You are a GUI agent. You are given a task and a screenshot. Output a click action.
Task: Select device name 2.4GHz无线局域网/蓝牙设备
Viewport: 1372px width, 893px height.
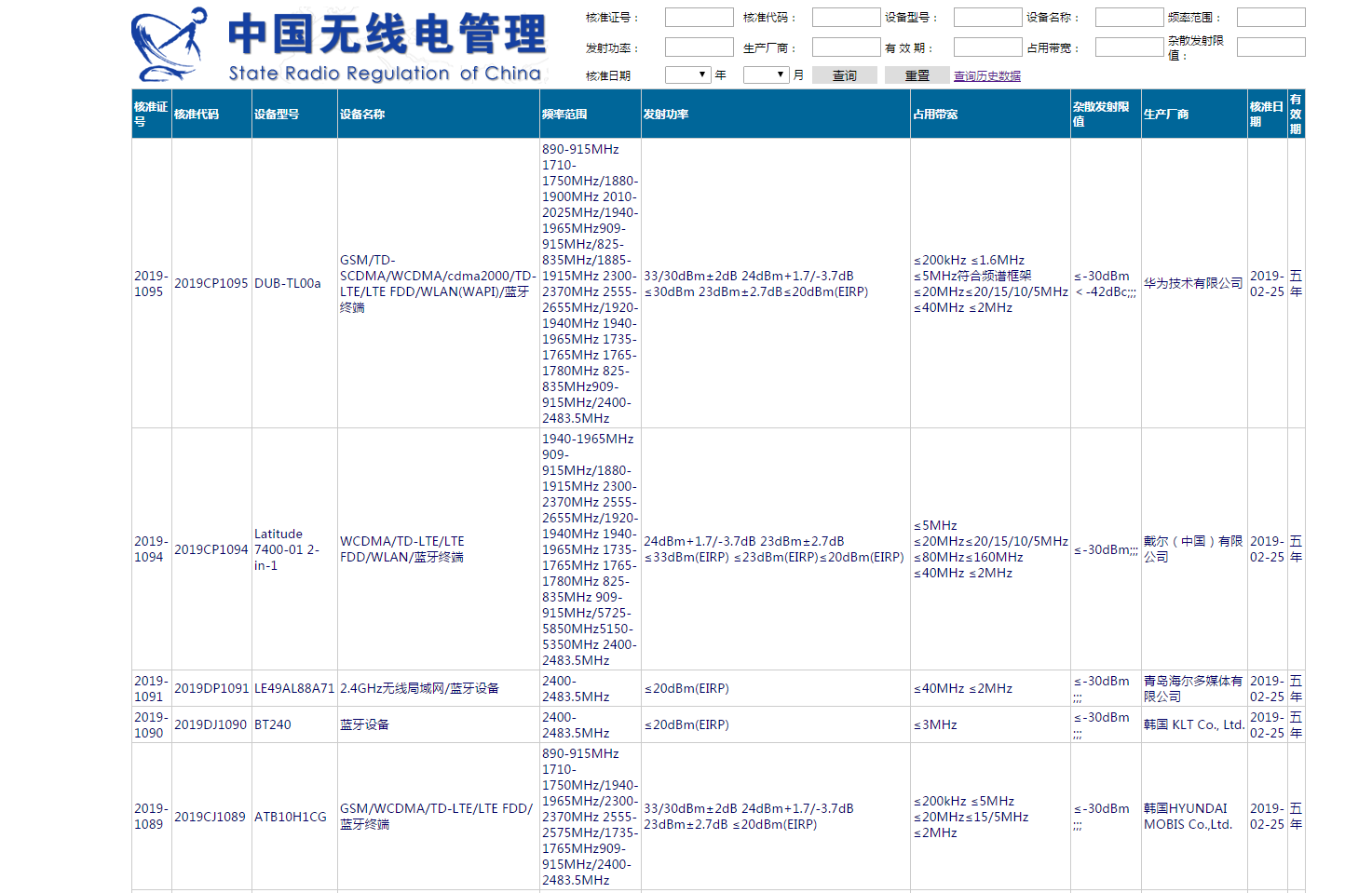tap(419, 688)
